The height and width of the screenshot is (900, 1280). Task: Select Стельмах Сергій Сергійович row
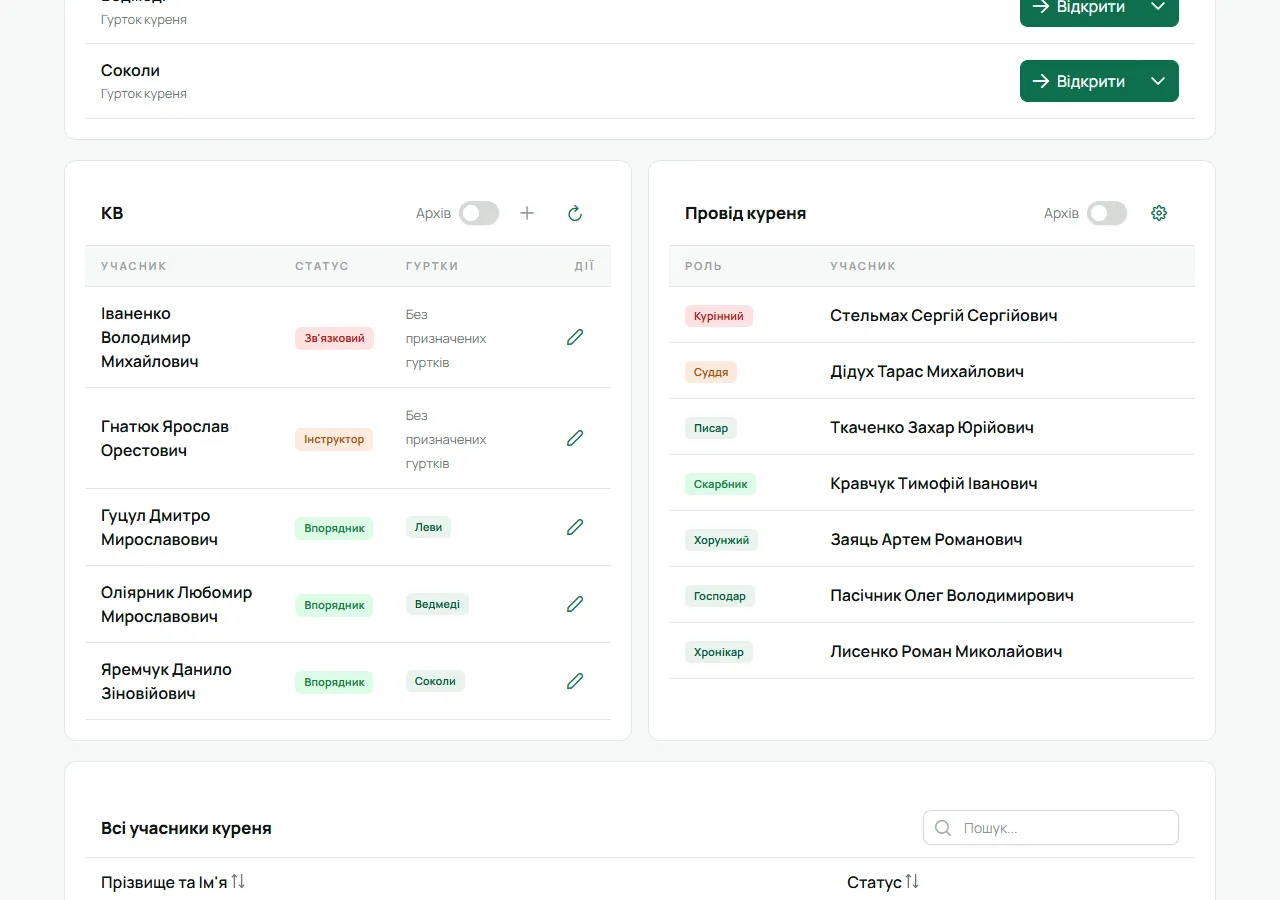coord(932,315)
